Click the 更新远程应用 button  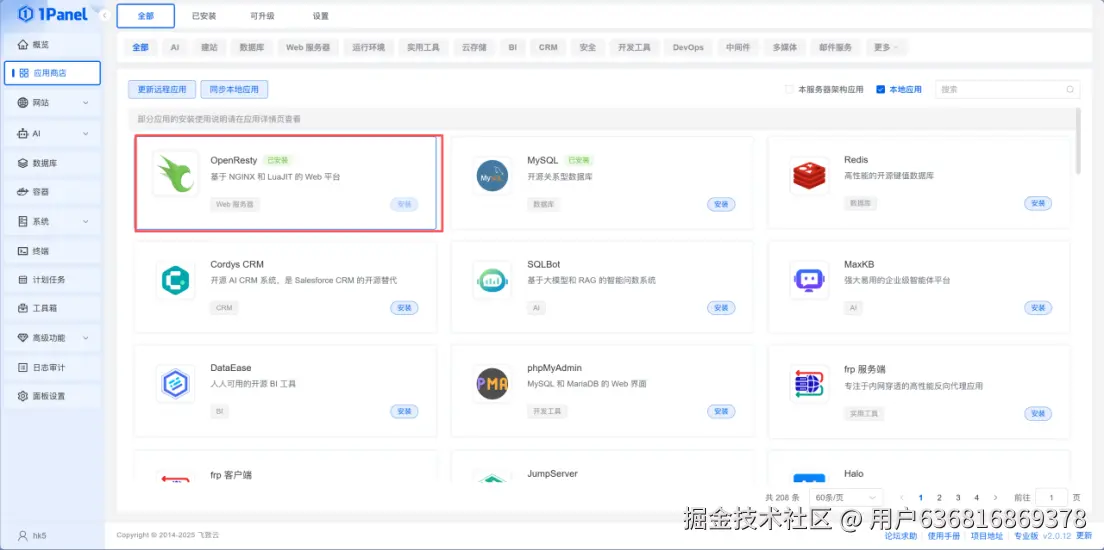[162, 89]
